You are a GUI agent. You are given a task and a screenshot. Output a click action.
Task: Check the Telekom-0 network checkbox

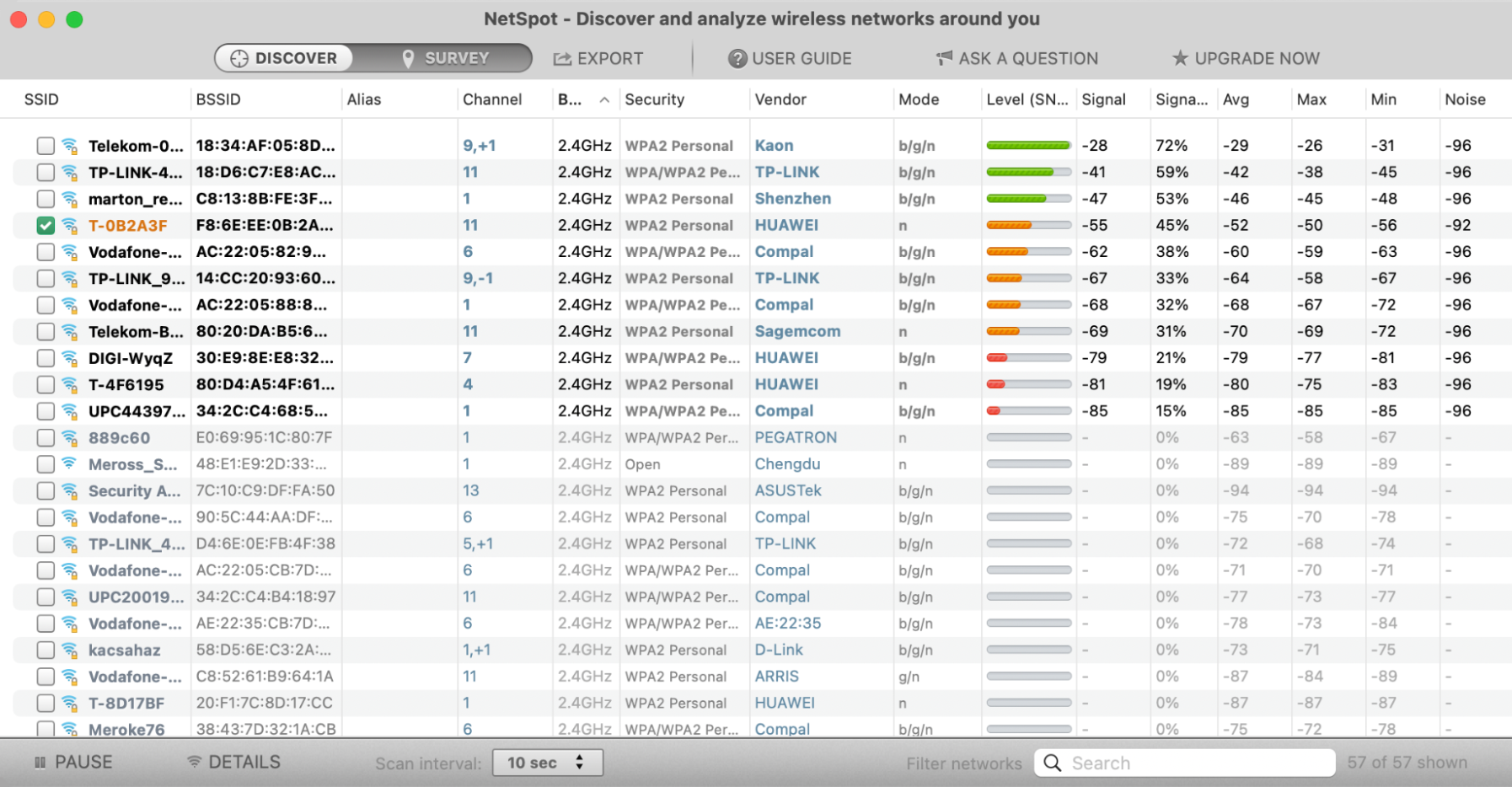(46, 146)
